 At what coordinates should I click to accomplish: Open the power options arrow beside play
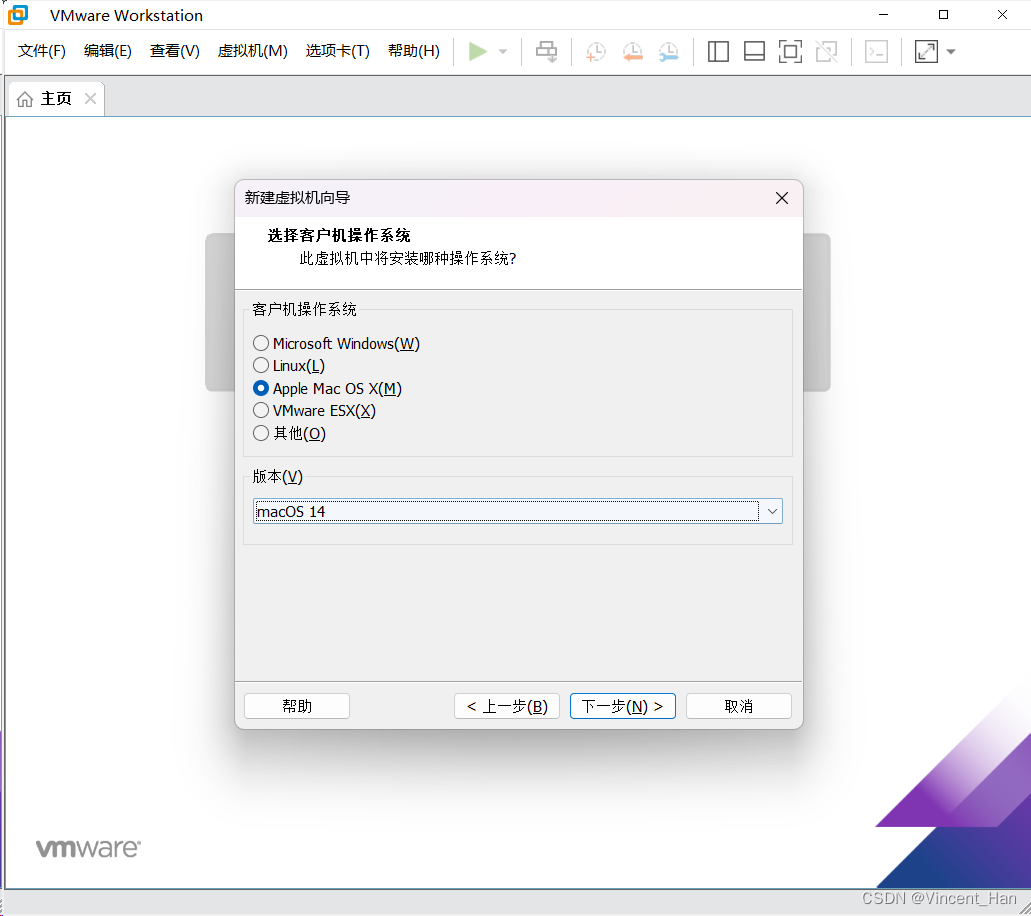(503, 51)
